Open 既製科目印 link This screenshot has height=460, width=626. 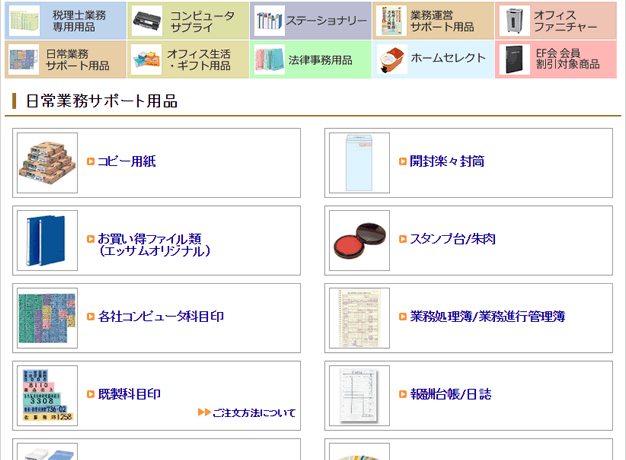(129, 394)
